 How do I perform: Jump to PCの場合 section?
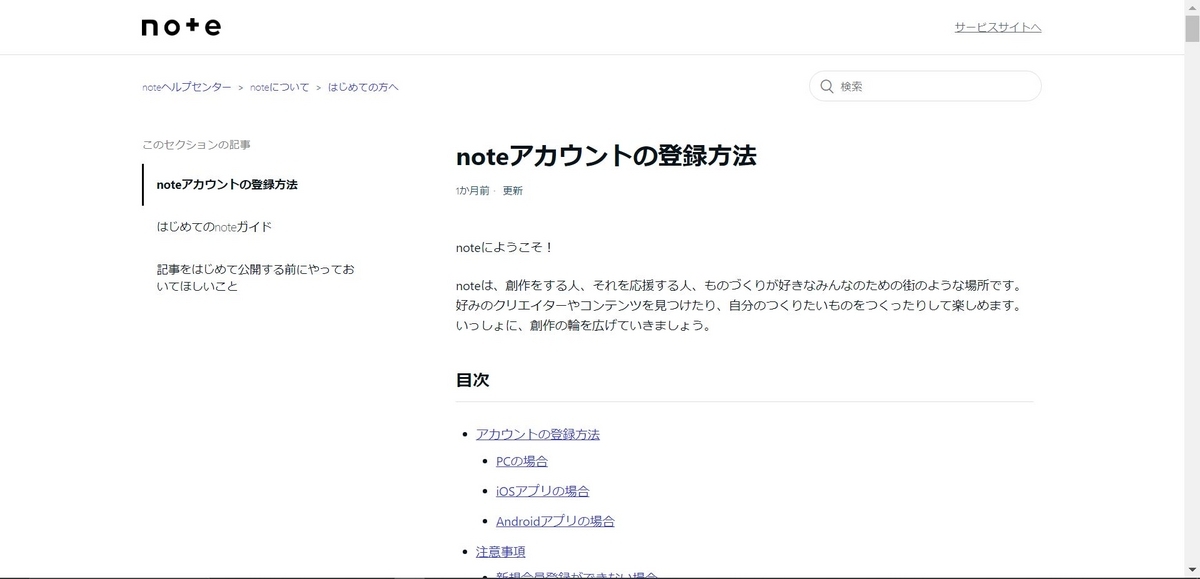522,461
